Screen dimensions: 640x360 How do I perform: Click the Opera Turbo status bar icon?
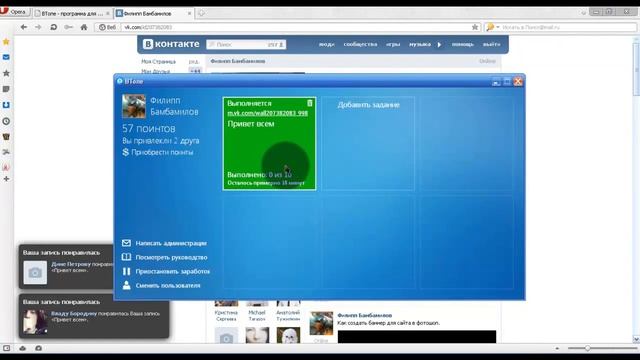point(38,348)
